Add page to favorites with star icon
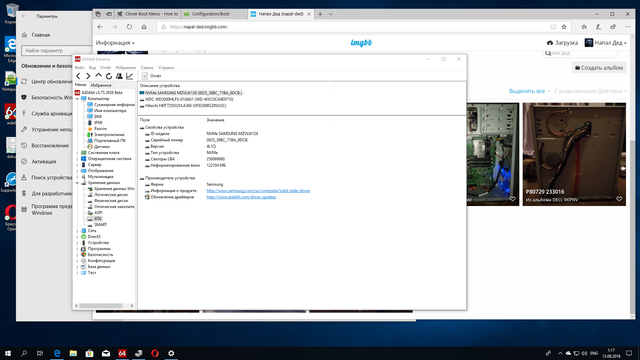Image resolution: width=640 pixels, height=360 pixels. pyautogui.click(x=564, y=27)
